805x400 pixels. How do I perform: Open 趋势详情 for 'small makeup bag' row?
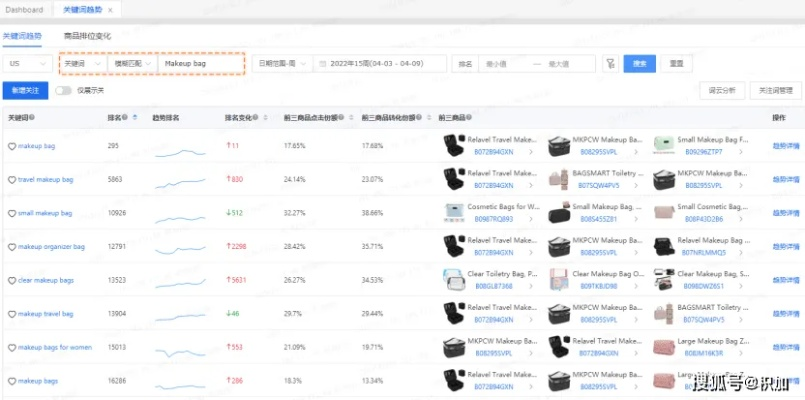(x=786, y=213)
